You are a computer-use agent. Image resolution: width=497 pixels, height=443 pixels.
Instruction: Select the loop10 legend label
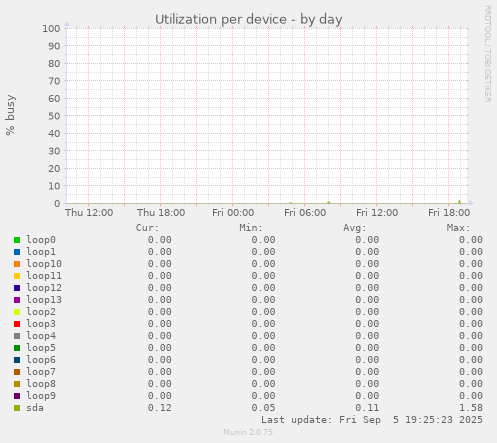pos(44,264)
